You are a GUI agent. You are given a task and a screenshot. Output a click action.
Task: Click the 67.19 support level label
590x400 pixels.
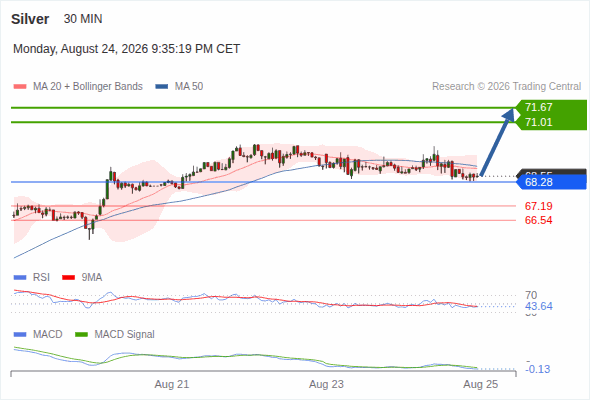[538, 206]
